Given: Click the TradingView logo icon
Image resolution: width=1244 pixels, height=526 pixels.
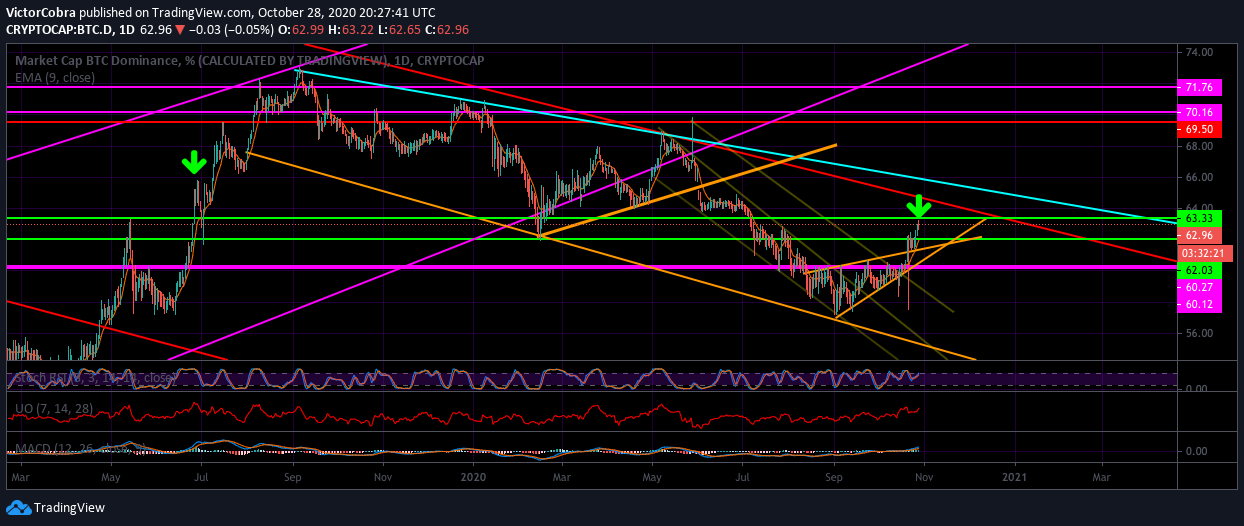Looking at the screenshot, I should click(18, 508).
